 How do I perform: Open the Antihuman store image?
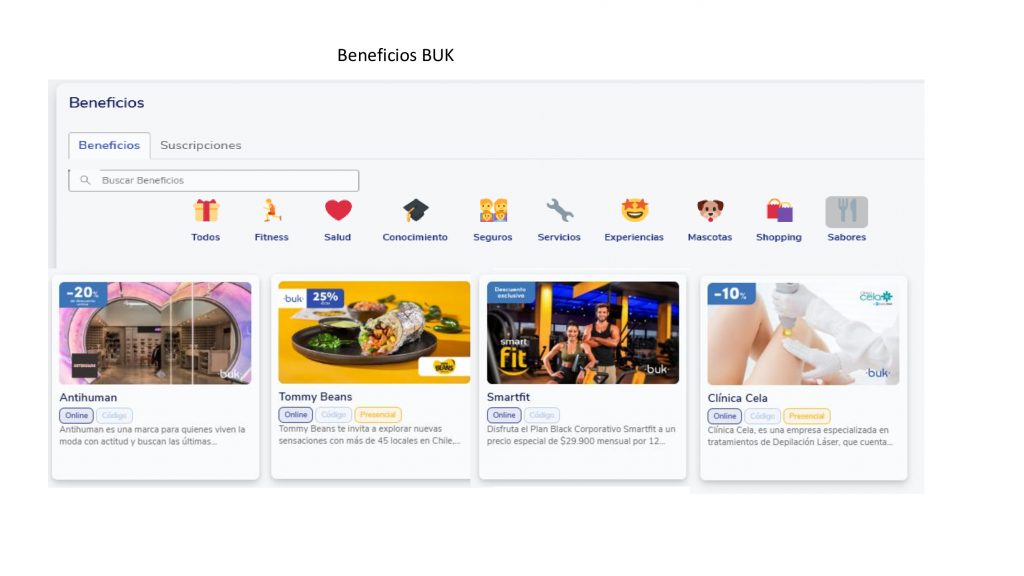click(155, 333)
